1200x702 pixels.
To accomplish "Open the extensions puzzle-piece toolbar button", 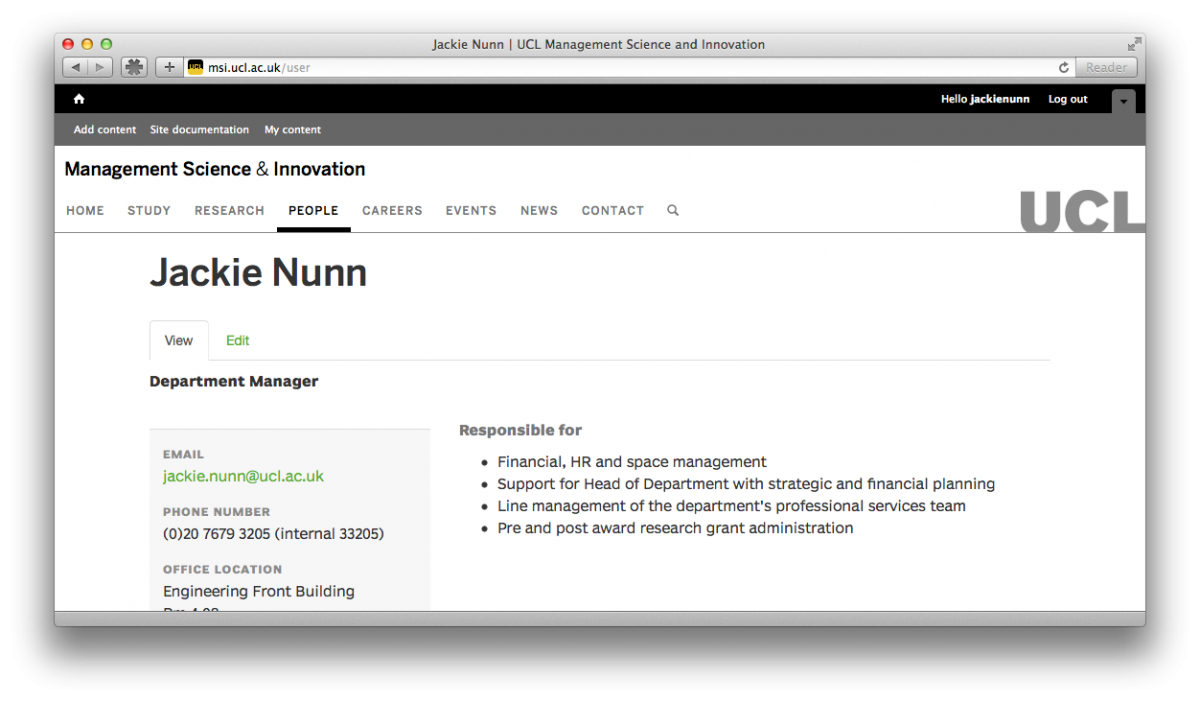I will [134, 67].
